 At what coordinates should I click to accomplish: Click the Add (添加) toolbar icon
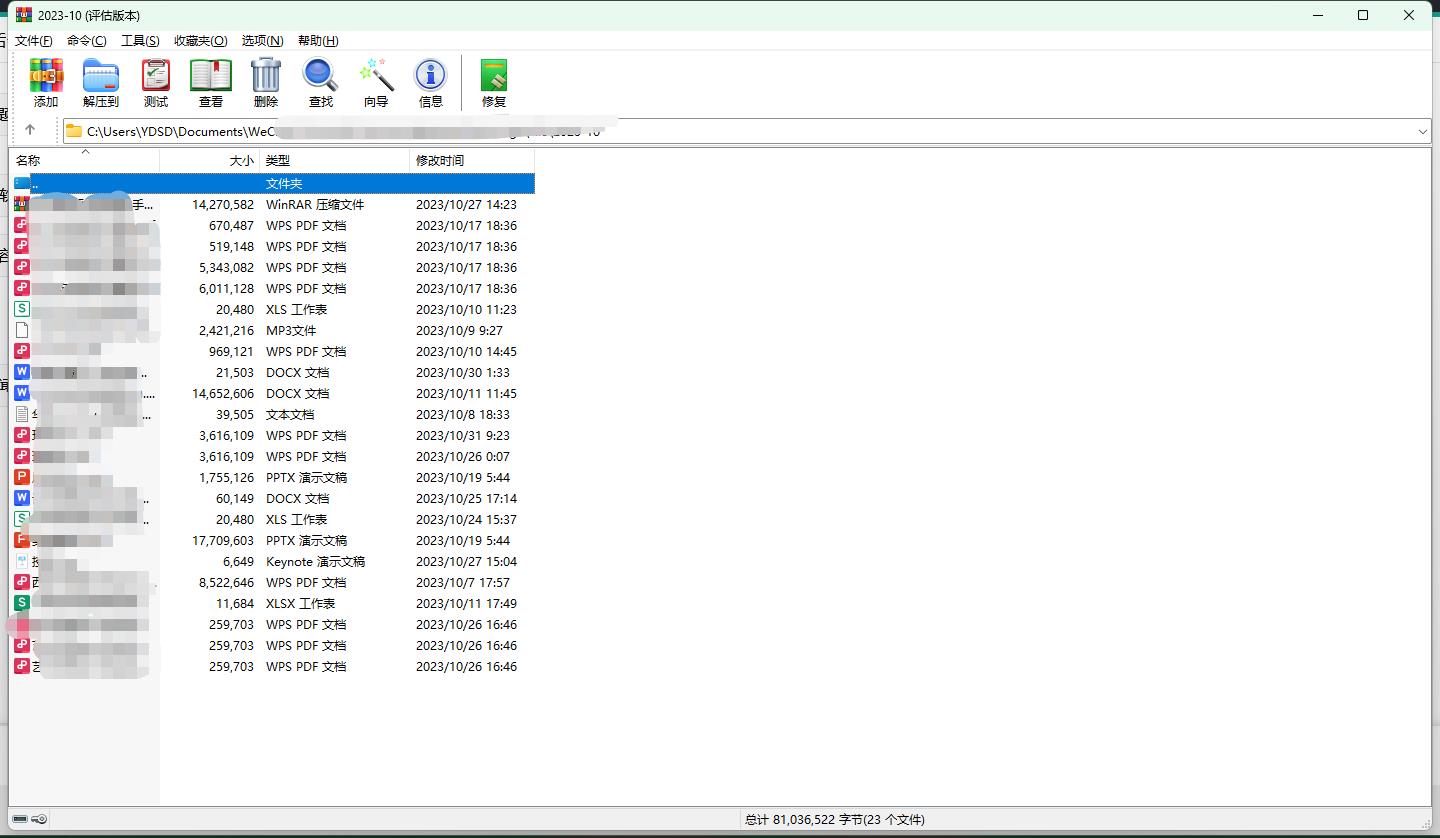pyautogui.click(x=46, y=82)
